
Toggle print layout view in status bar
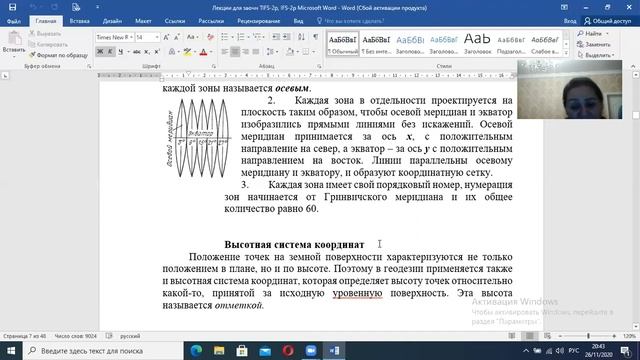point(530,336)
